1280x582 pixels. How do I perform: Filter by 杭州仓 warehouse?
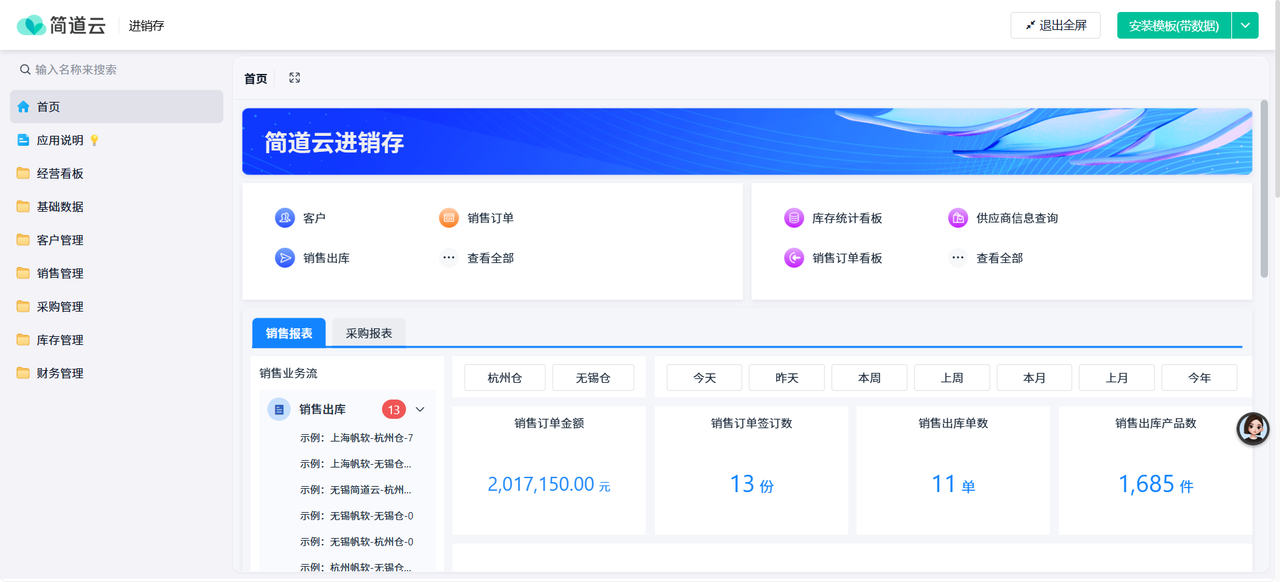tap(505, 377)
